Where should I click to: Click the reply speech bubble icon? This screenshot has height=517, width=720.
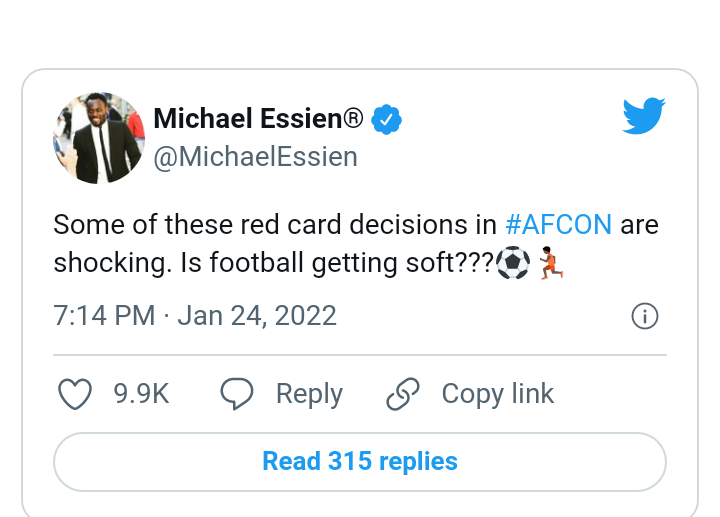coord(236,394)
